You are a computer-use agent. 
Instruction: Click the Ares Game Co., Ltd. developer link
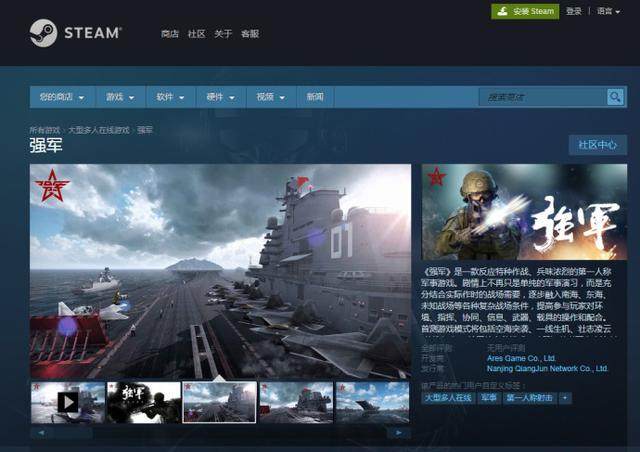521,358
